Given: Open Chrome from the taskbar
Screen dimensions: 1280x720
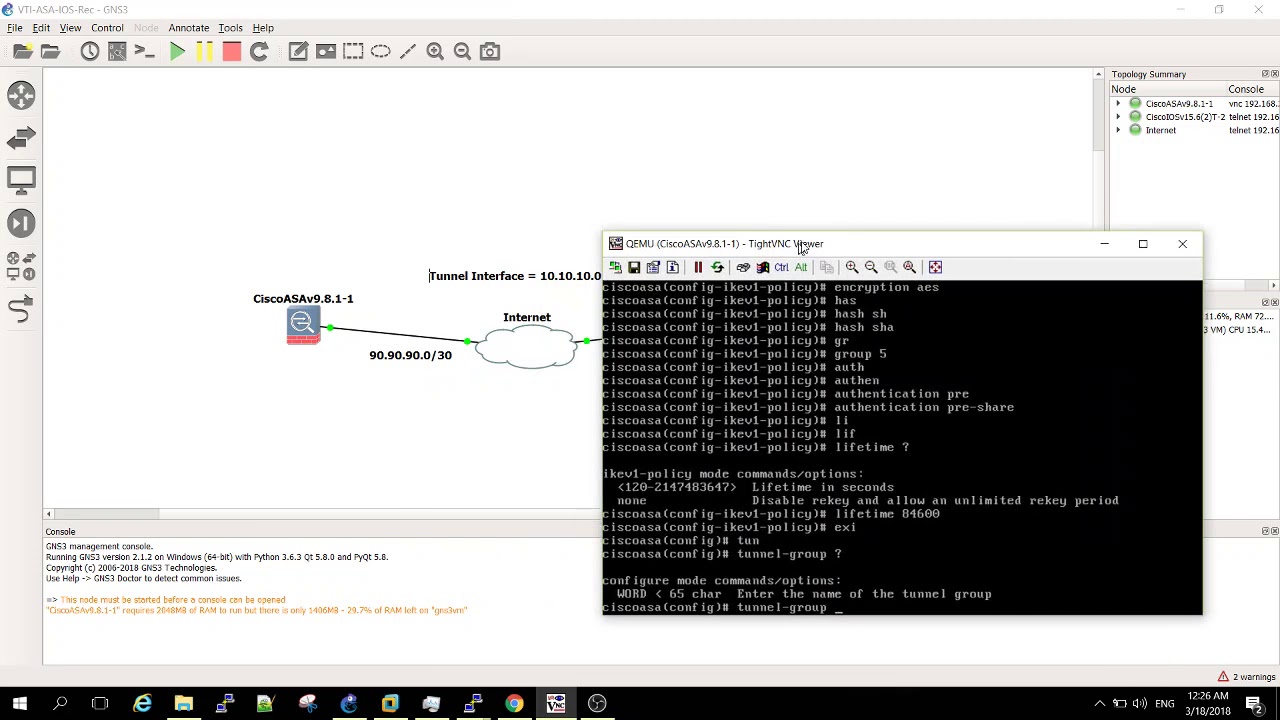Looking at the screenshot, I should click(x=514, y=704).
